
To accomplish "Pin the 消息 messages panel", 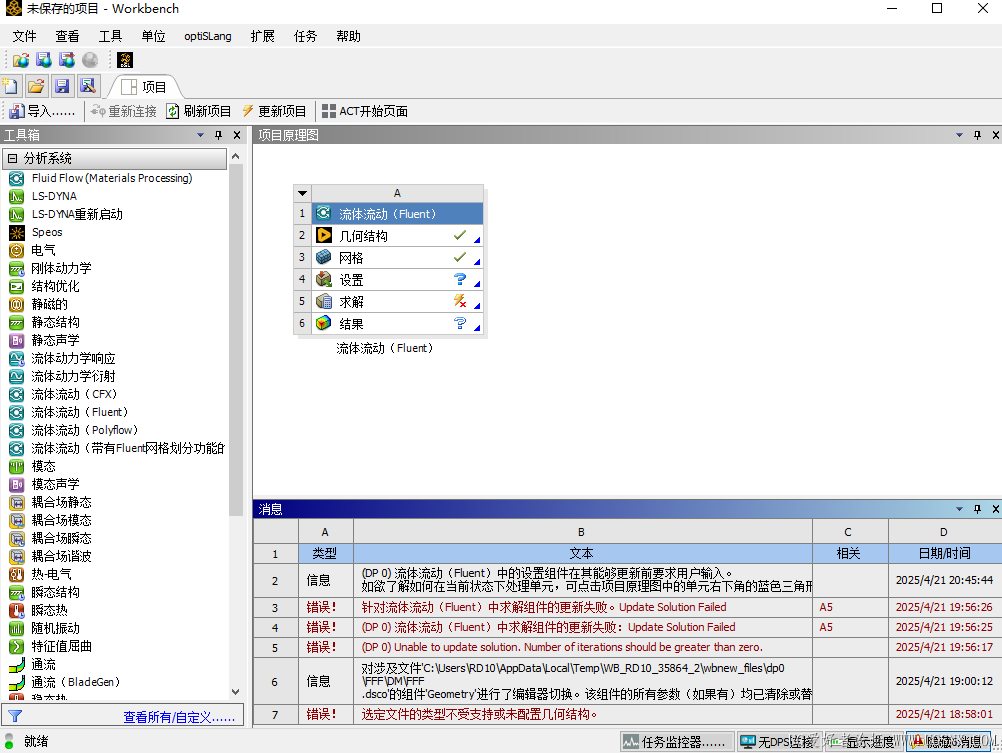I will pyautogui.click(x=977, y=509).
